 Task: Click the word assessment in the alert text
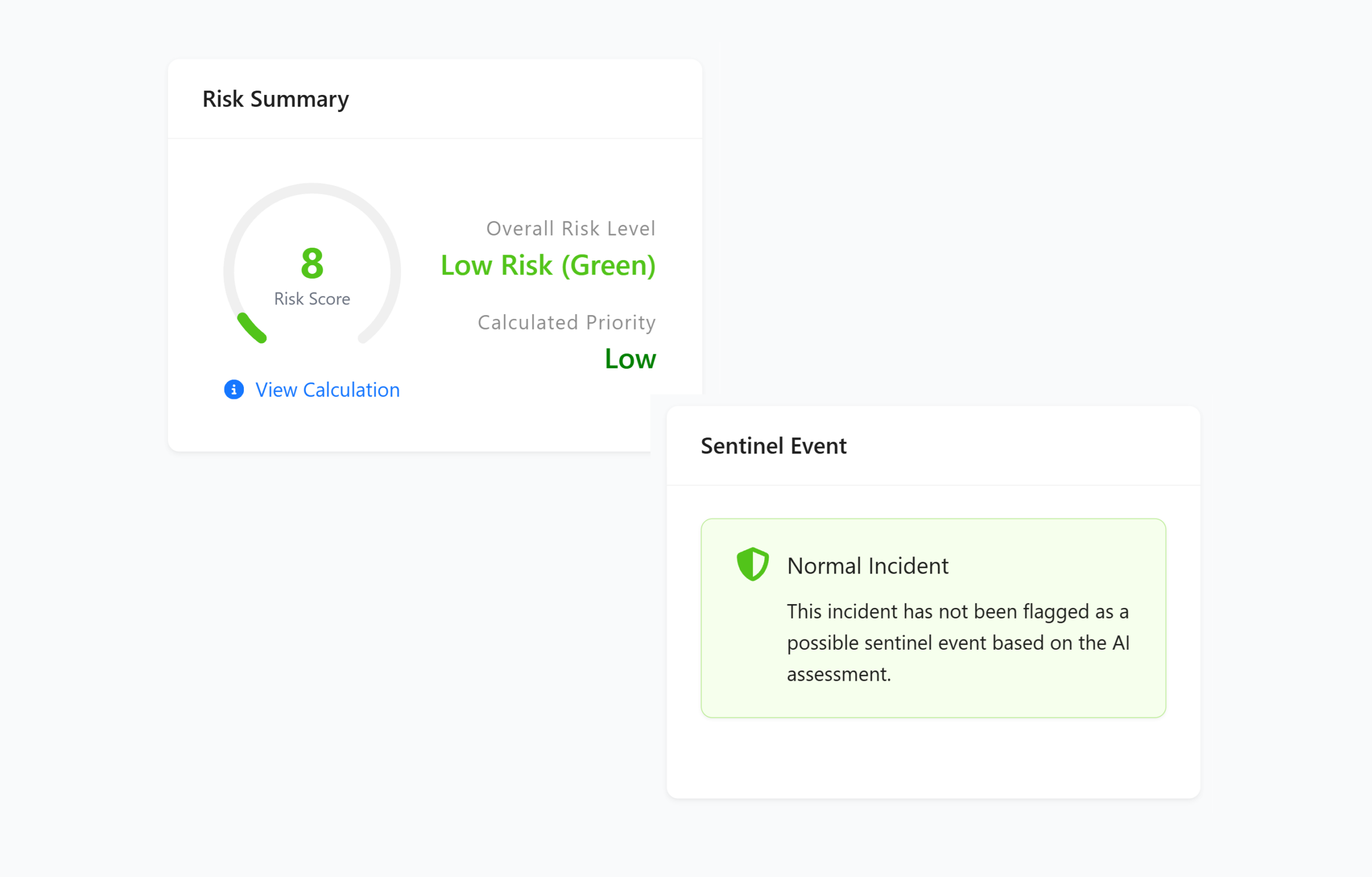(838, 674)
